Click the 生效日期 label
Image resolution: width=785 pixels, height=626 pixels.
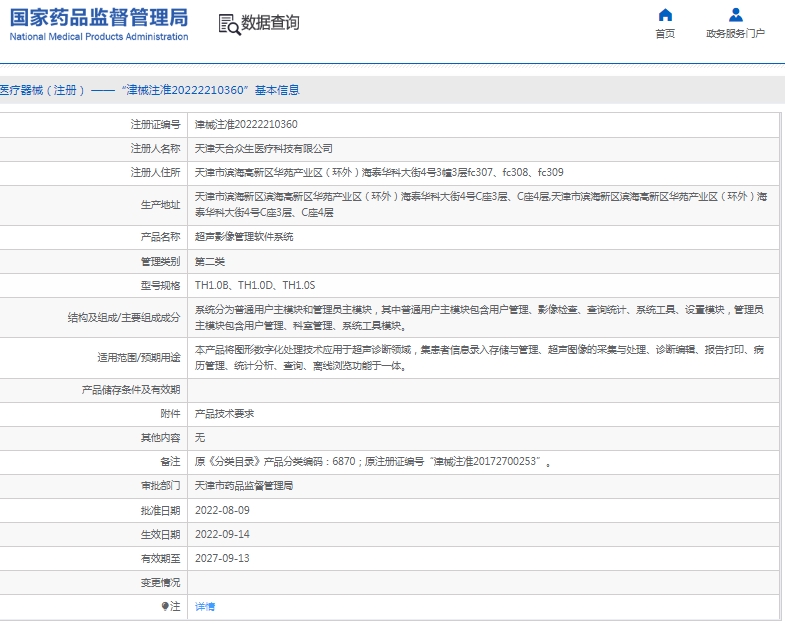click(x=160, y=534)
